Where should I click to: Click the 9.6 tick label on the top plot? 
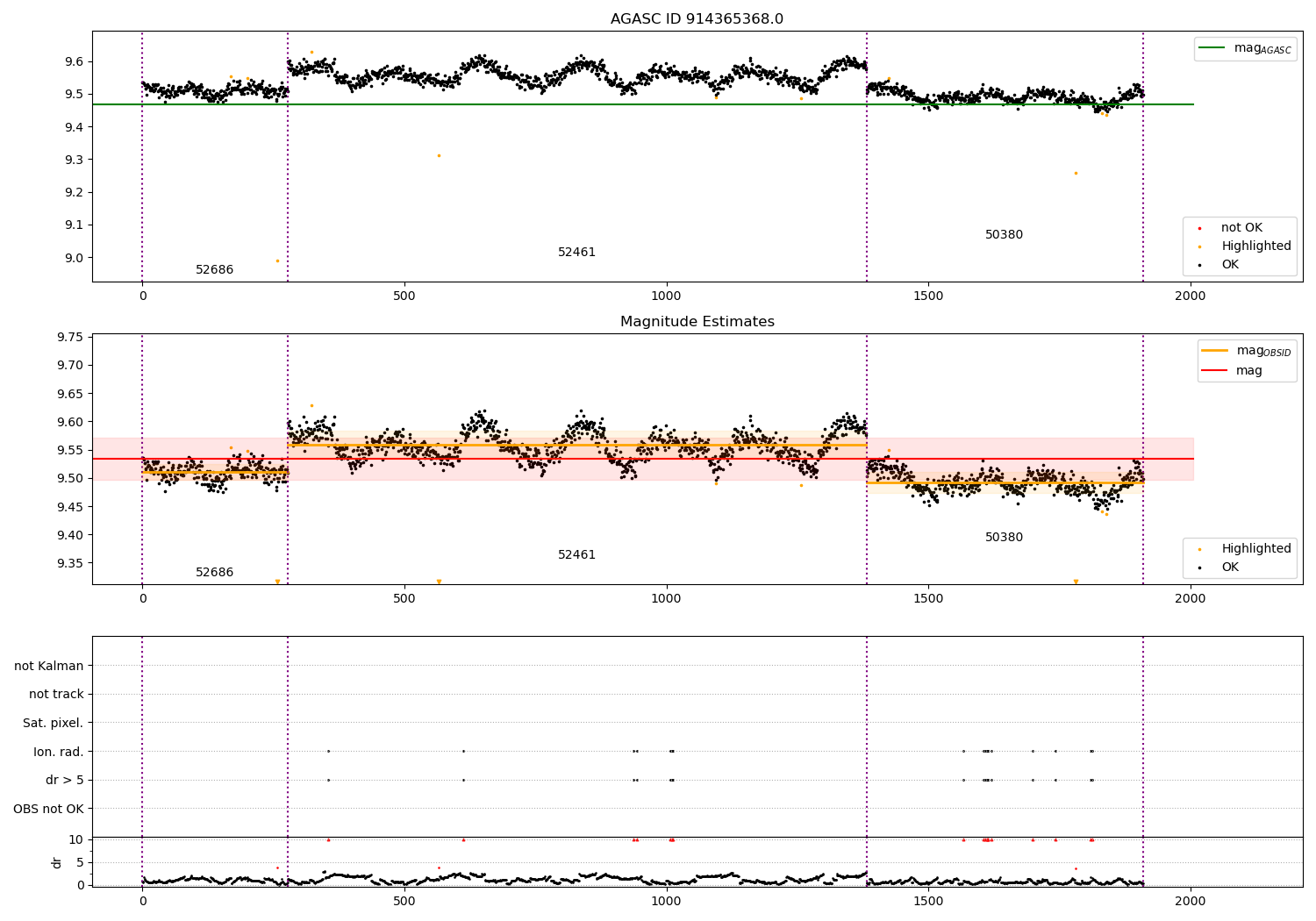[74, 62]
